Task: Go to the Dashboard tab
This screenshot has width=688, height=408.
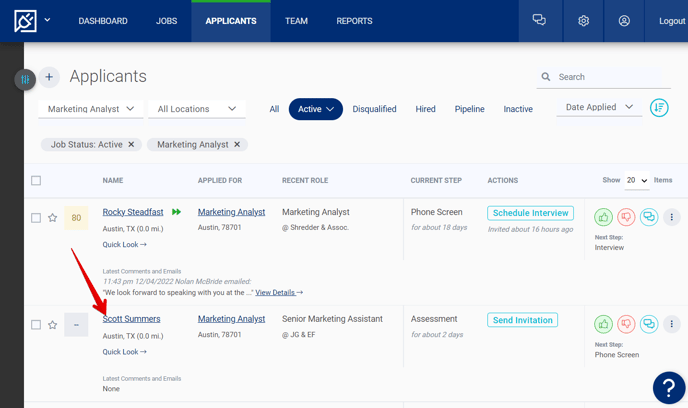Action: [103, 21]
